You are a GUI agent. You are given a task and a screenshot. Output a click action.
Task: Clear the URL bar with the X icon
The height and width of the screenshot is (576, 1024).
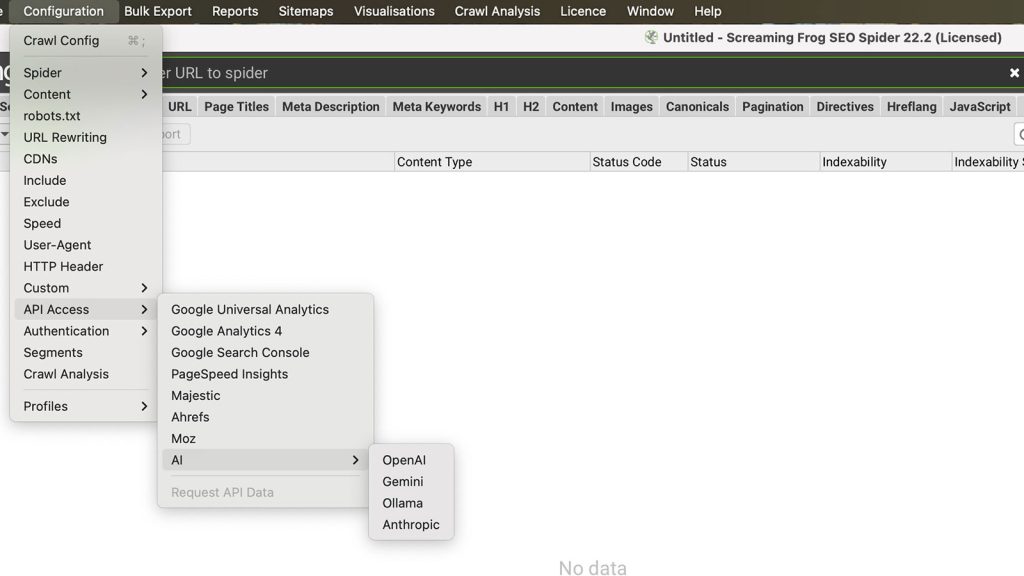[1014, 73]
